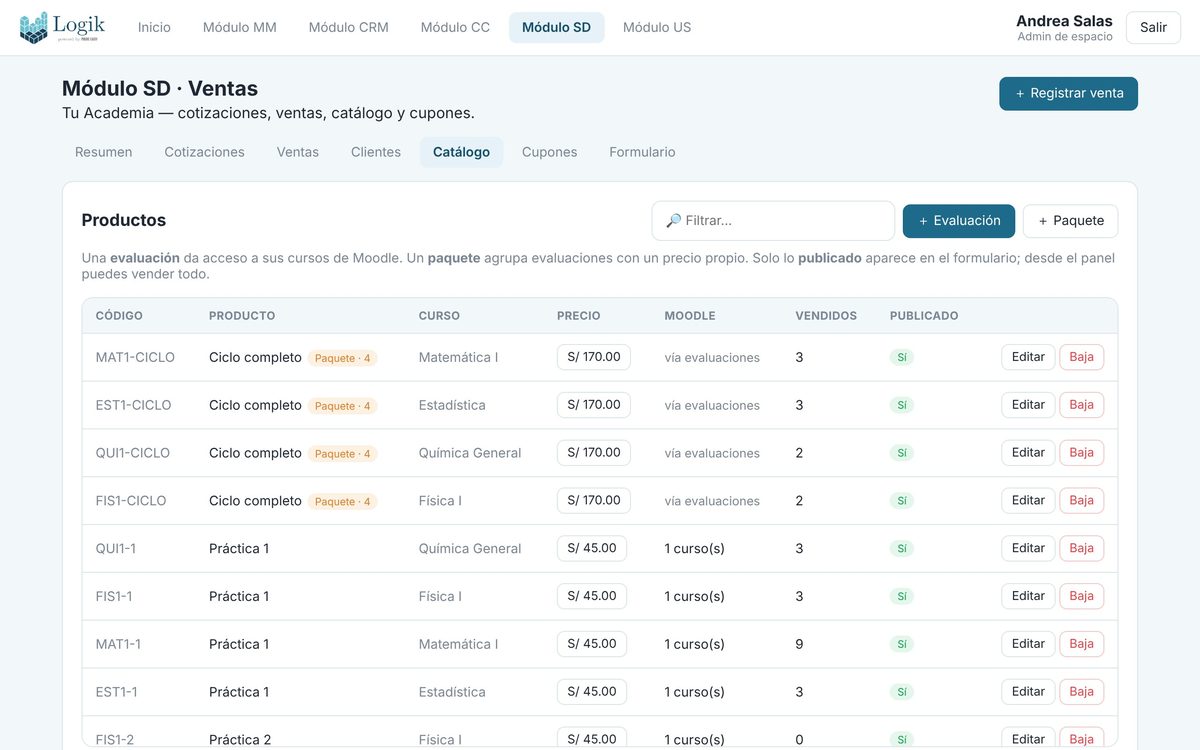Open the Cotizaciones tab
Screen dimensions: 1200x750
coord(205,152)
